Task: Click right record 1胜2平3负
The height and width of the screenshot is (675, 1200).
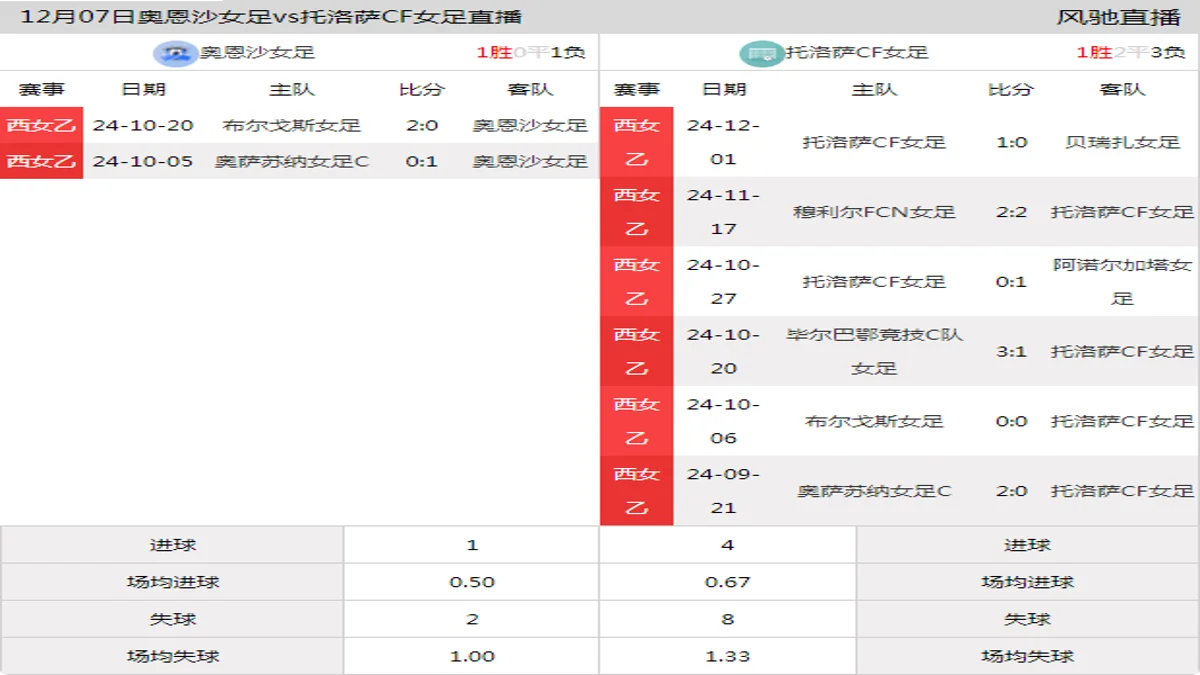Action: 1131,53
